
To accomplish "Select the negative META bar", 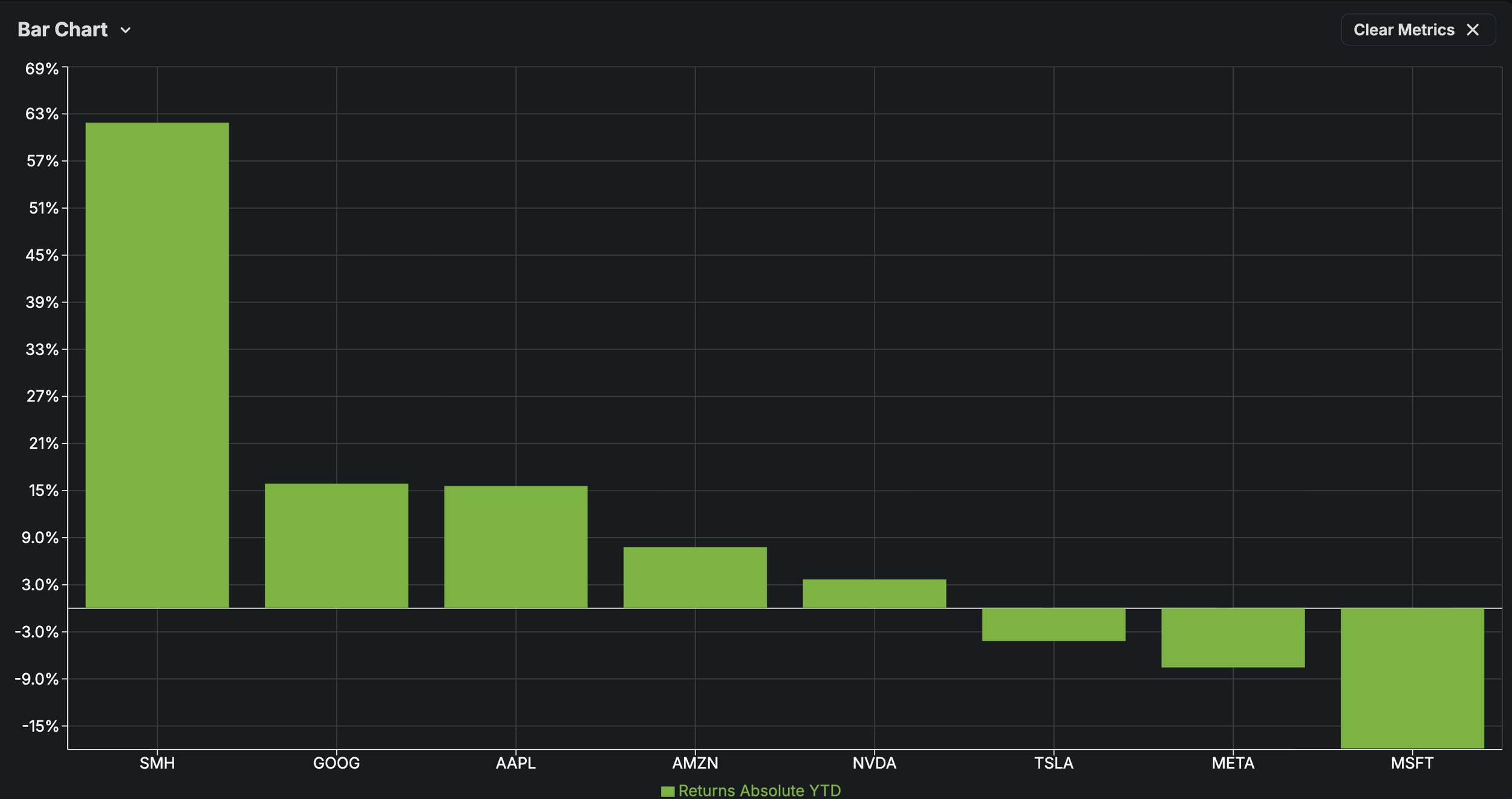I will (1233, 638).
